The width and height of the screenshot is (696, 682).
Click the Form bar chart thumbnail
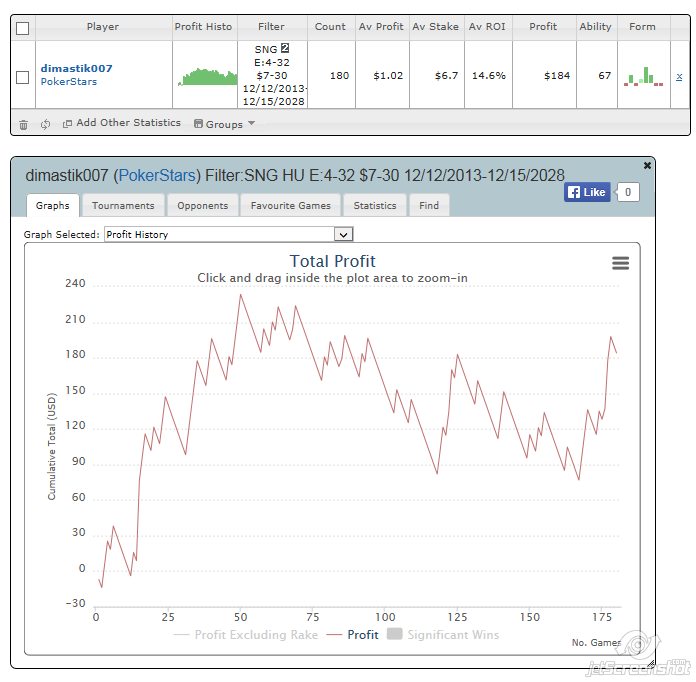click(643, 76)
